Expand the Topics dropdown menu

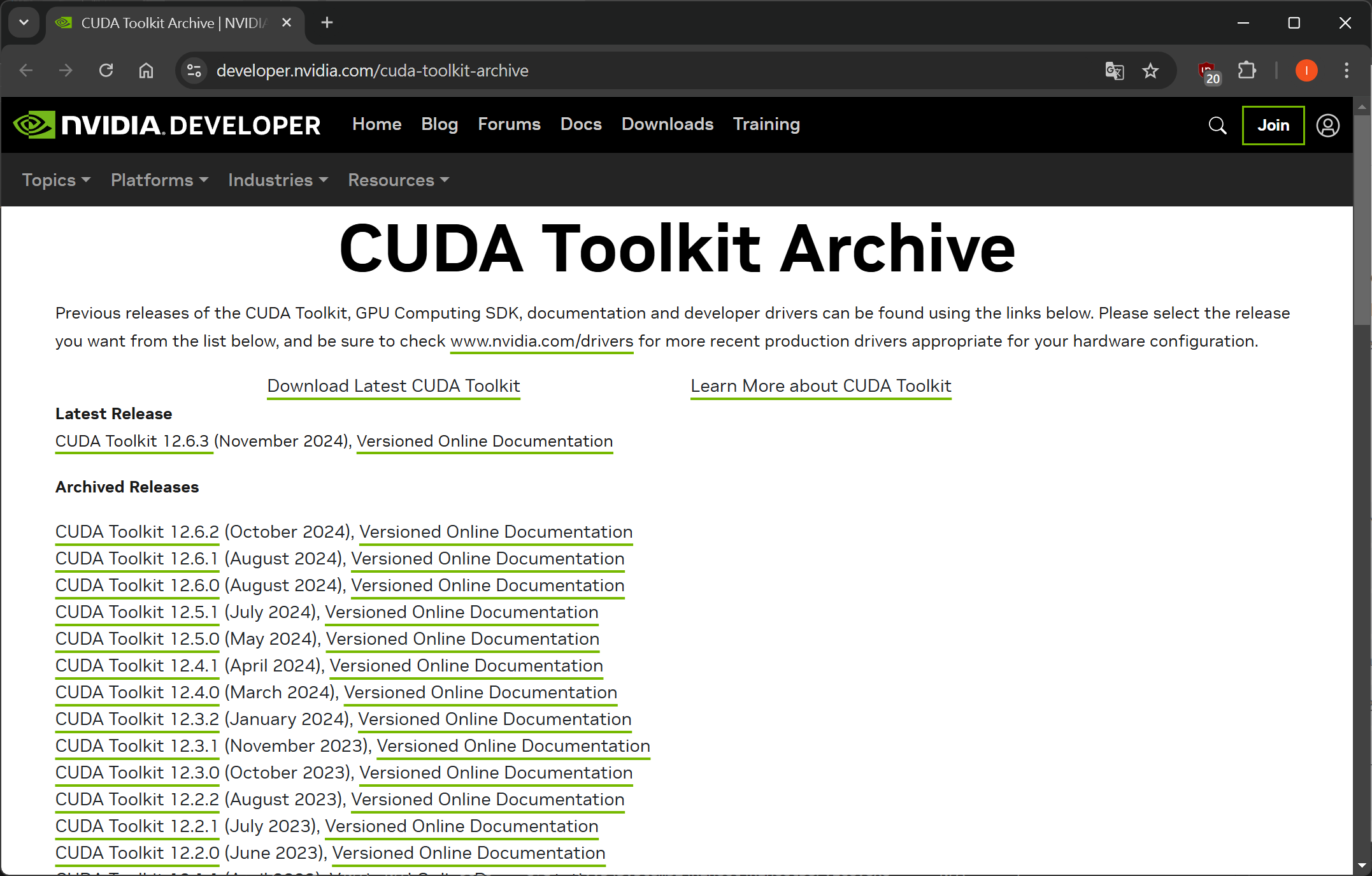coord(56,180)
